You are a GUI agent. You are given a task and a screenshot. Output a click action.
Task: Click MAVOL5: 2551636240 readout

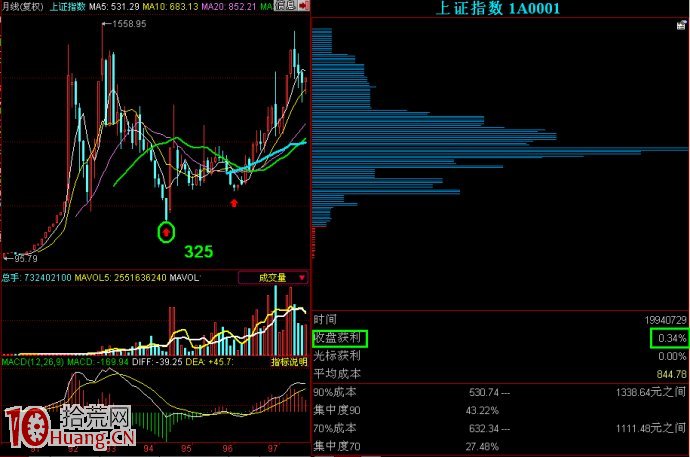(x=120, y=278)
